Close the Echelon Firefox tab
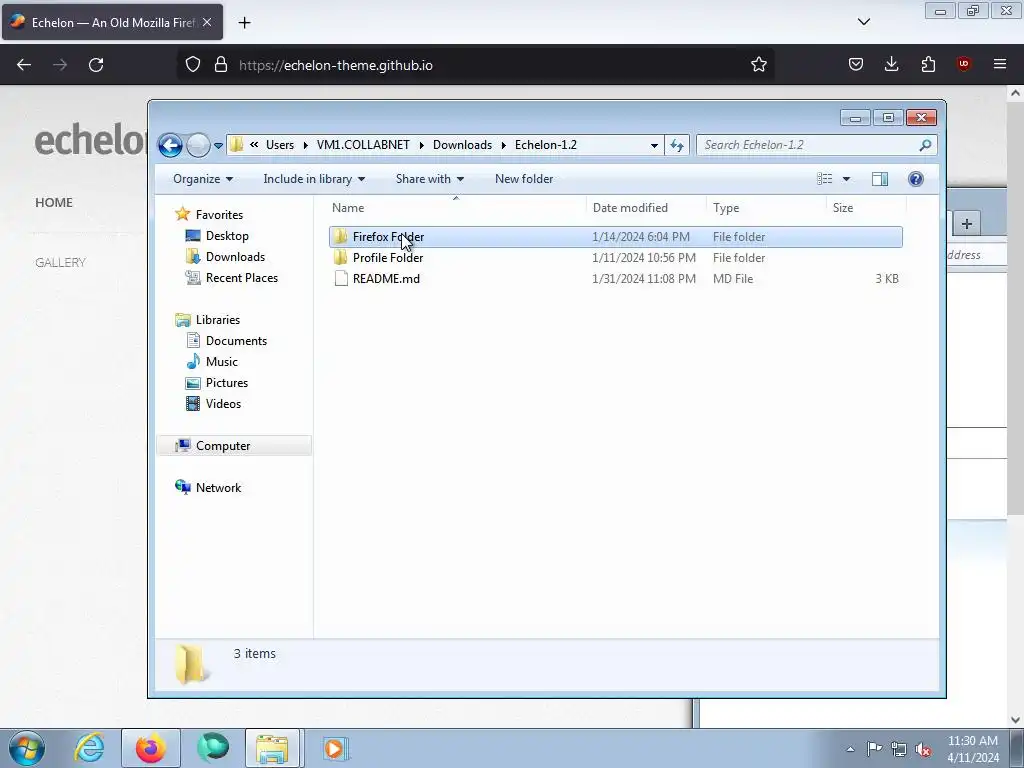1024x768 pixels. pos(207,22)
